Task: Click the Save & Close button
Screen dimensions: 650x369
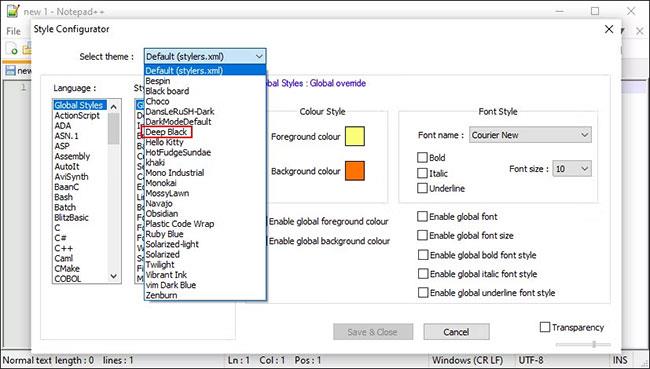Action: coord(373,332)
